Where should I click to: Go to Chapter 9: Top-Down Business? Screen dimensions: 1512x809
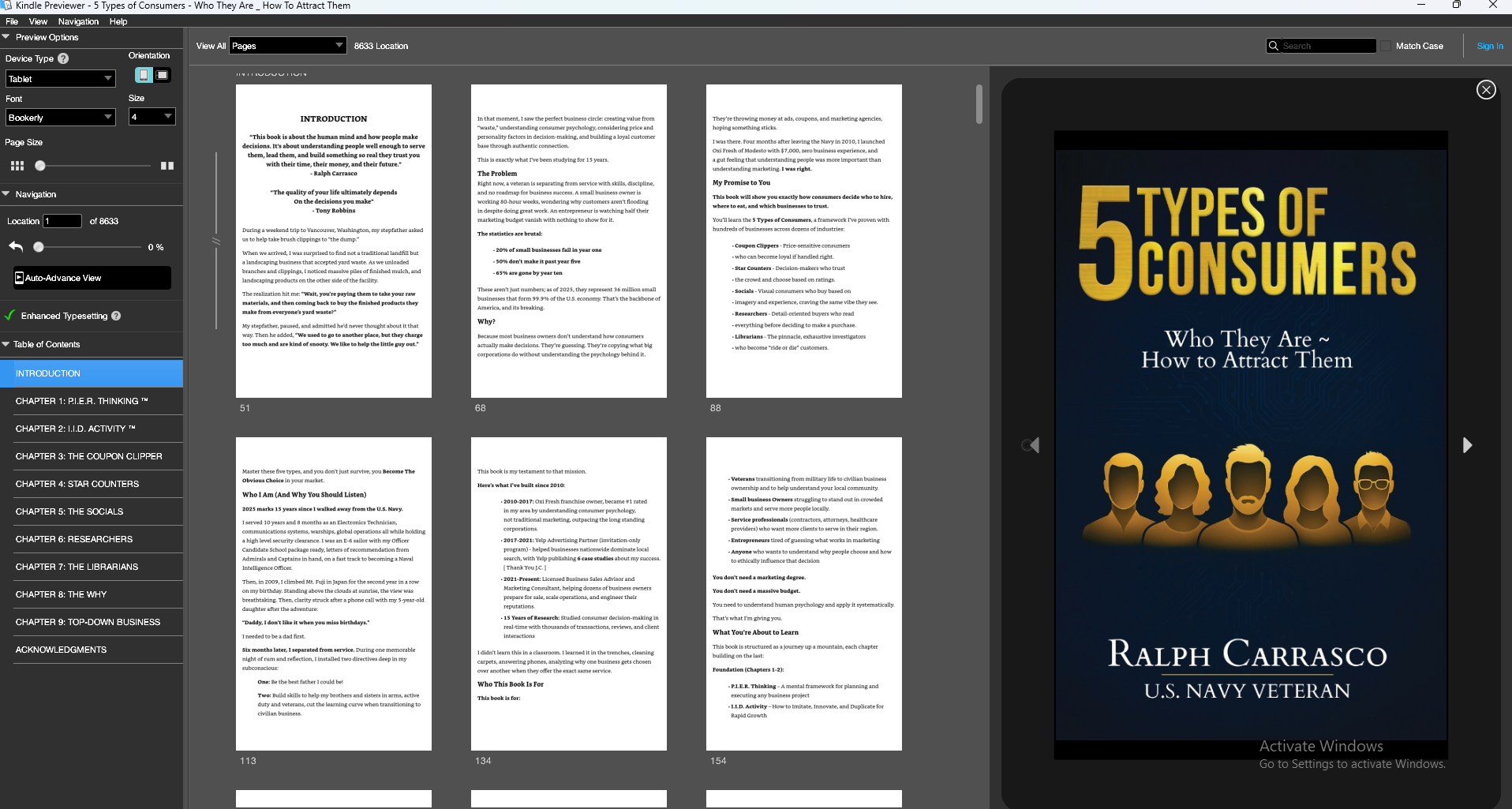(92, 622)
